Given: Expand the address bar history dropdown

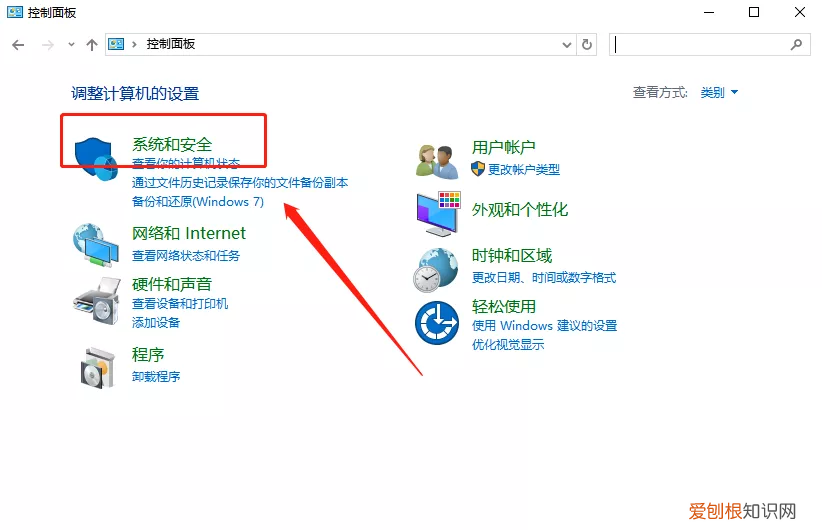Looking at the screenshot, I should click(x=567, y=45).
